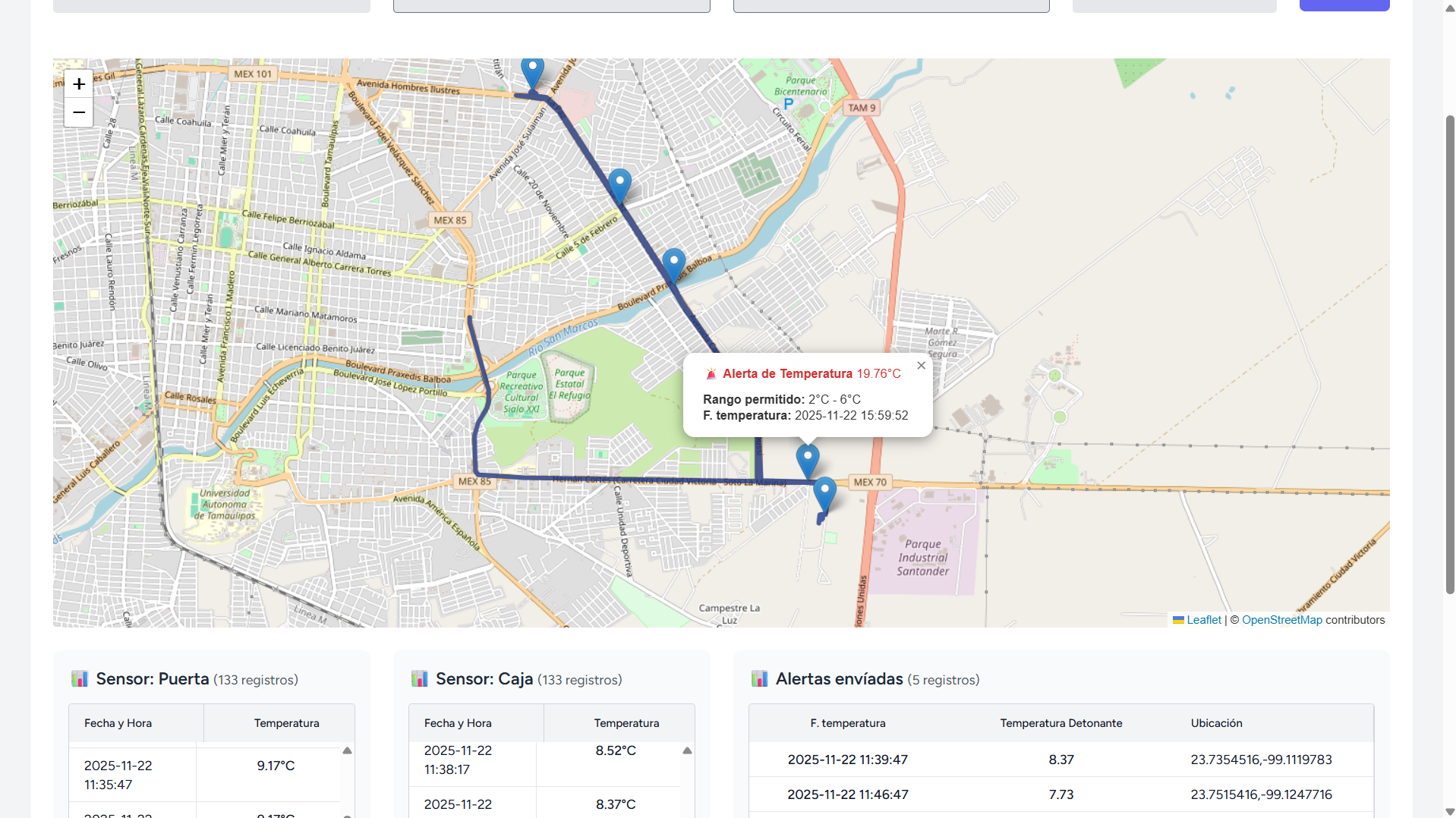Click Temperatura Detonante column header
This screenshot has height=818, width=1456.
coord(1060,723)
